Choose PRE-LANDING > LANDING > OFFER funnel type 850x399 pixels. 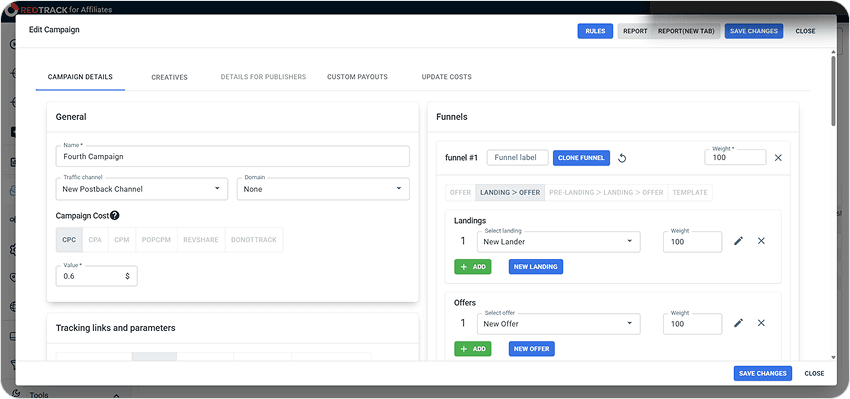point(606,192)
